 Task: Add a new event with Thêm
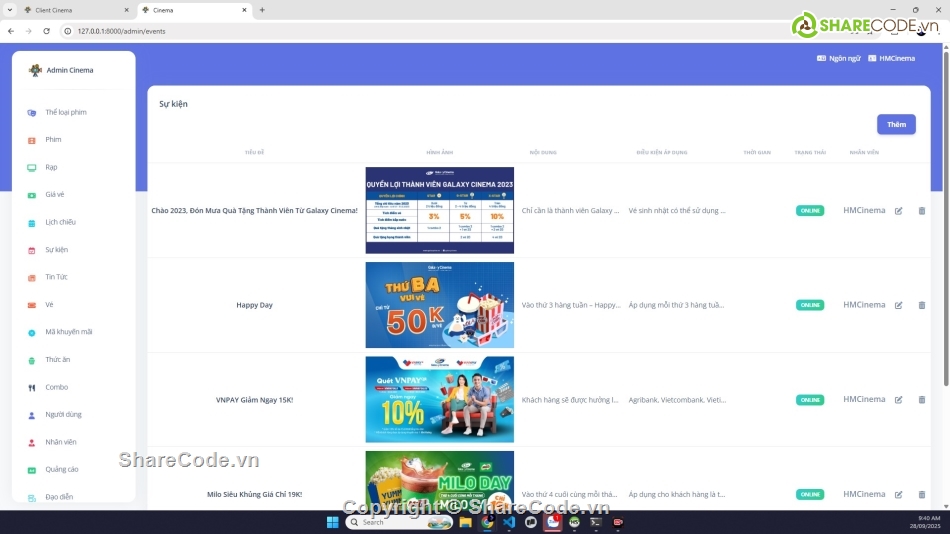coord(896,124)
